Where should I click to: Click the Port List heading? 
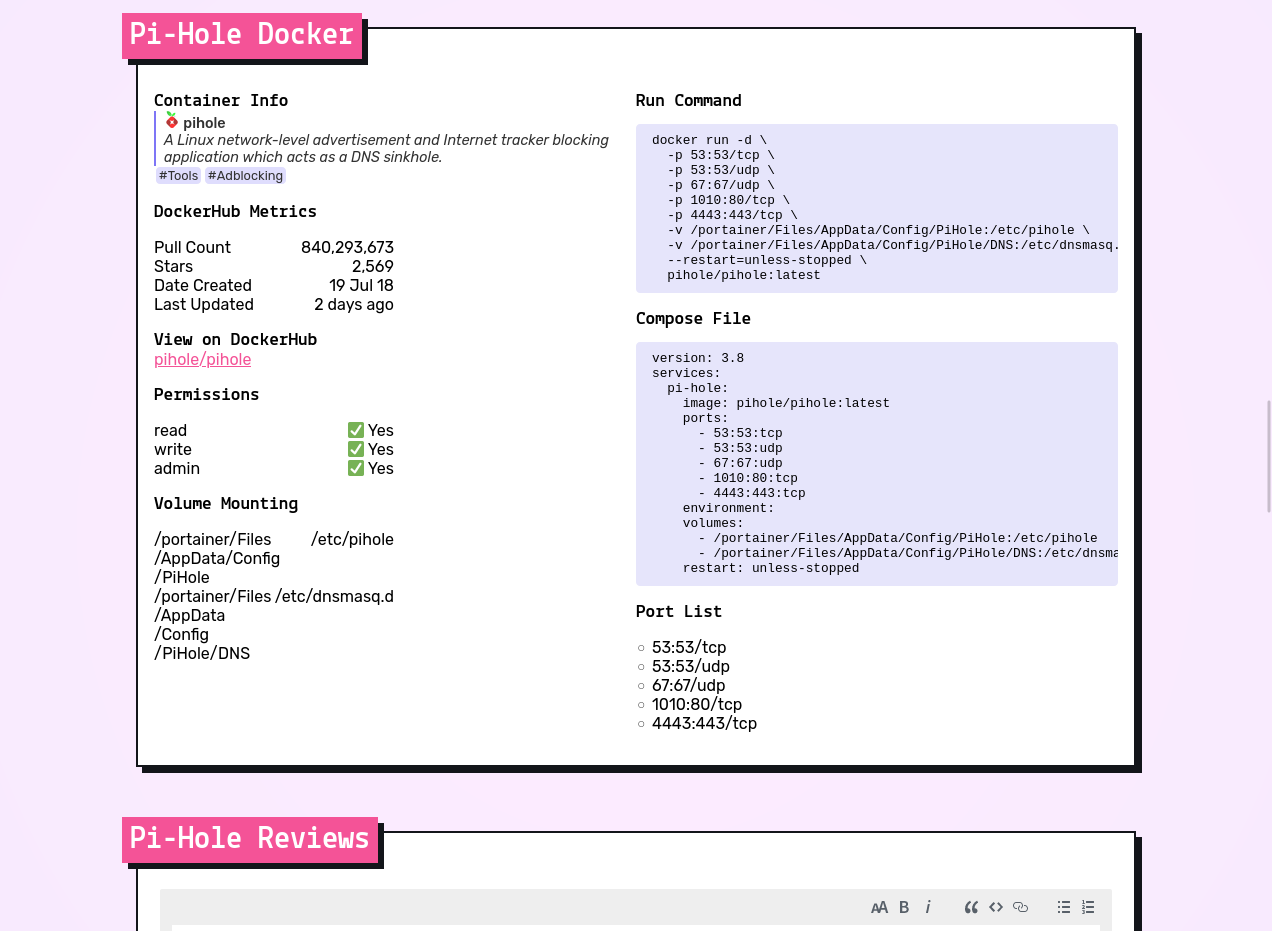tap(679, 612)
